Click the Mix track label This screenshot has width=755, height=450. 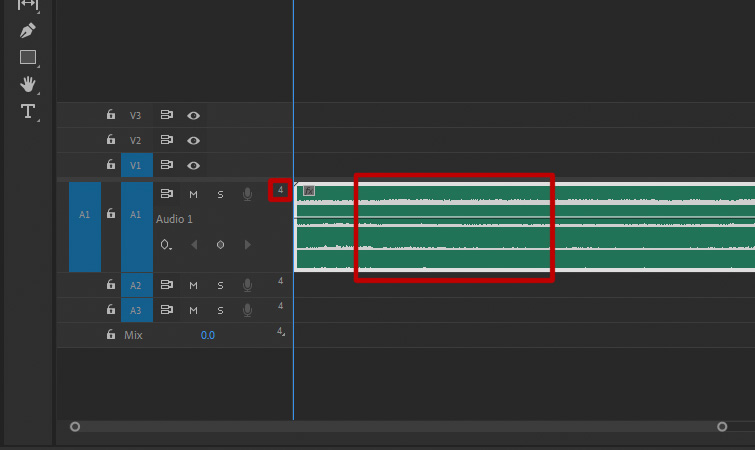(133, 335)
